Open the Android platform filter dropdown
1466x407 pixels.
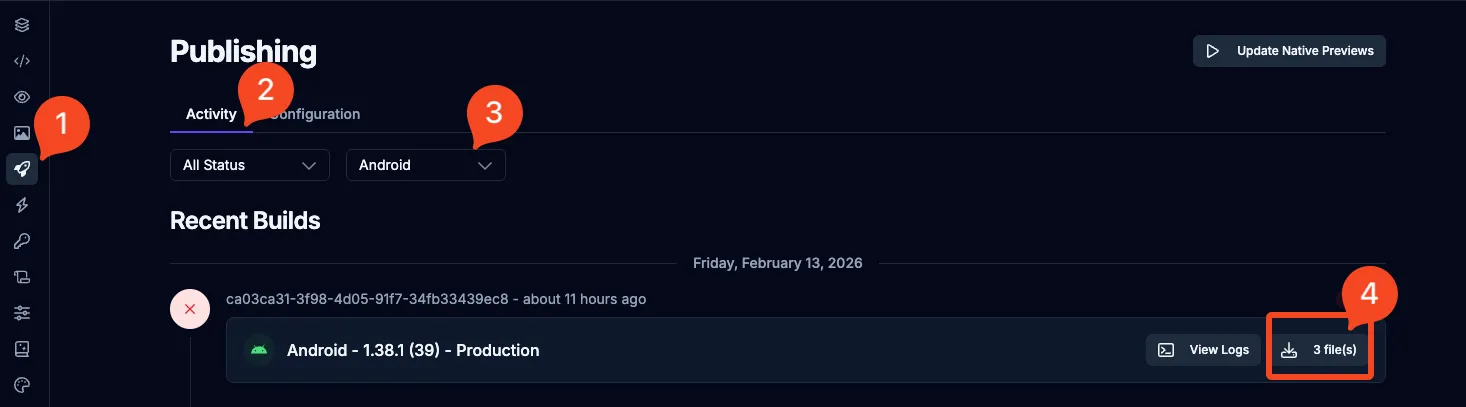tap(425, 165)
